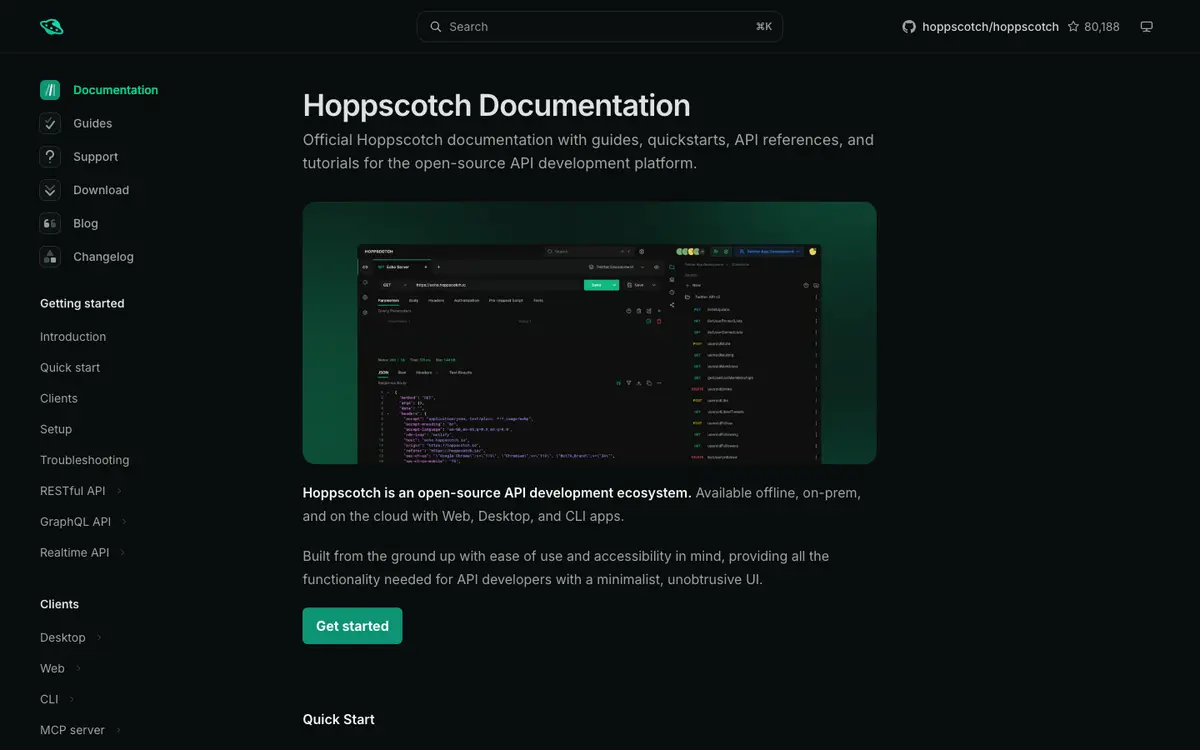Focus the Search input field
This screenshot has height=750, width=1200.
click(600, 27)
